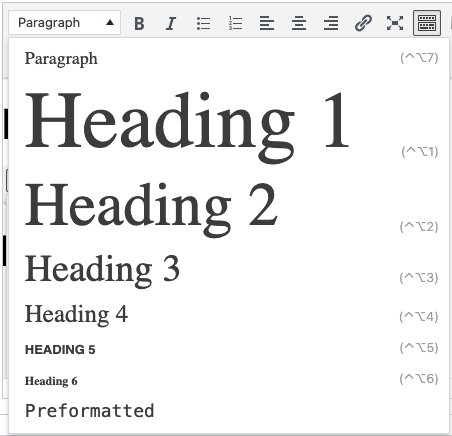Apply italic formatting
Viewport: 452px width, 436px height.
pos(171,23)
